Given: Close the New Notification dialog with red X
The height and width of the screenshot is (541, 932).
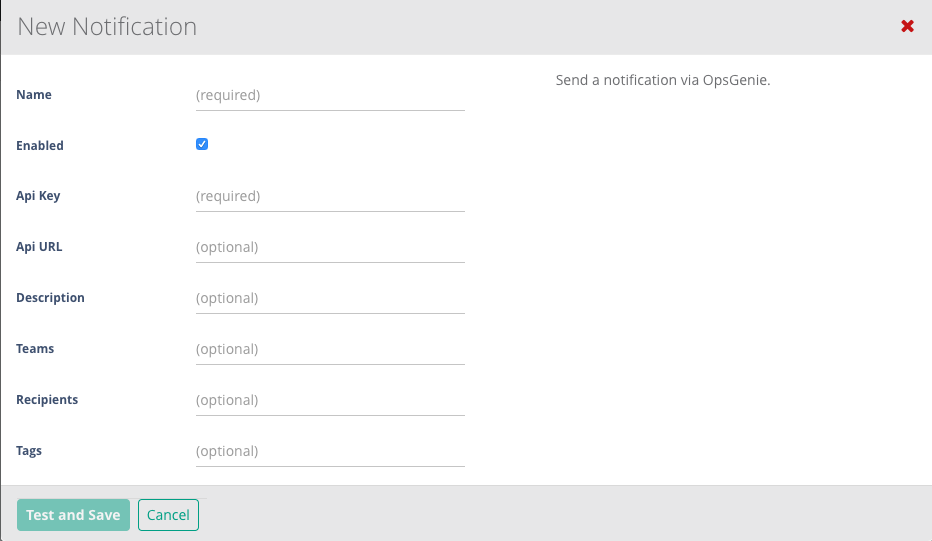Looking at the screenshot, I should 907,26.
